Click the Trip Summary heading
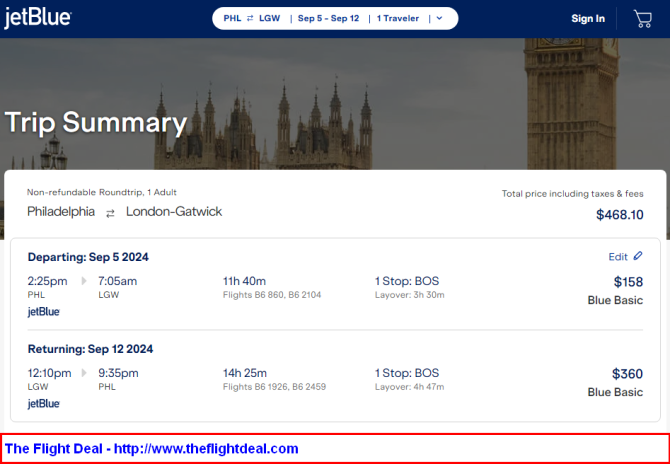 [96, 123]
